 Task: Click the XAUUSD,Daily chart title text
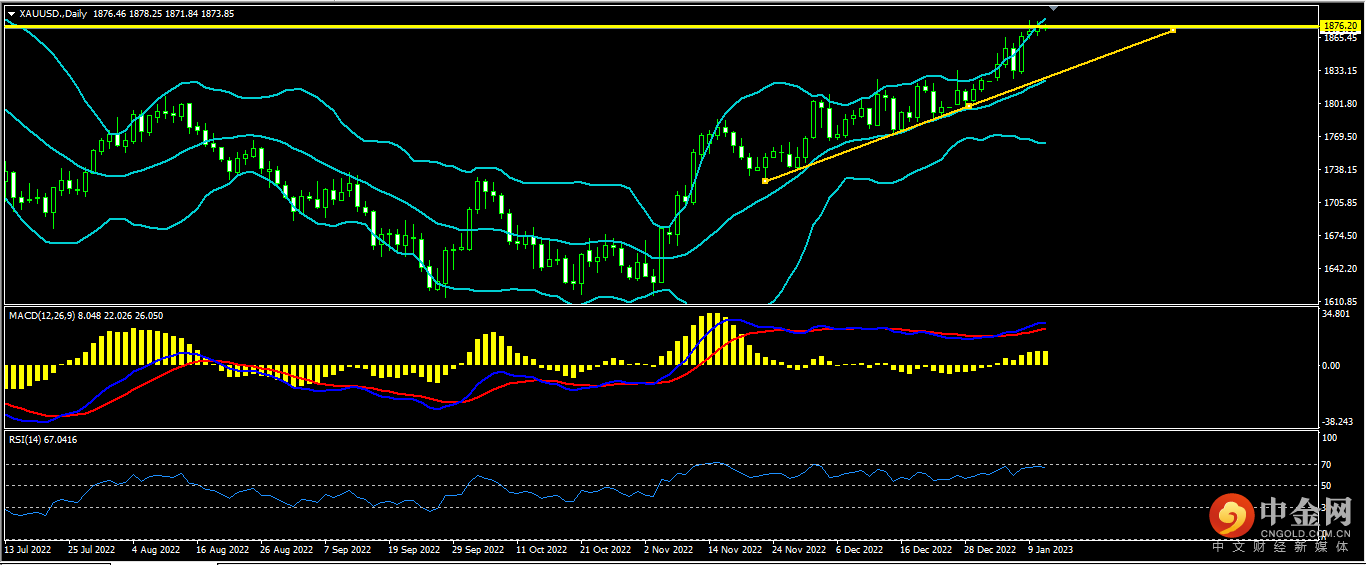51,14
